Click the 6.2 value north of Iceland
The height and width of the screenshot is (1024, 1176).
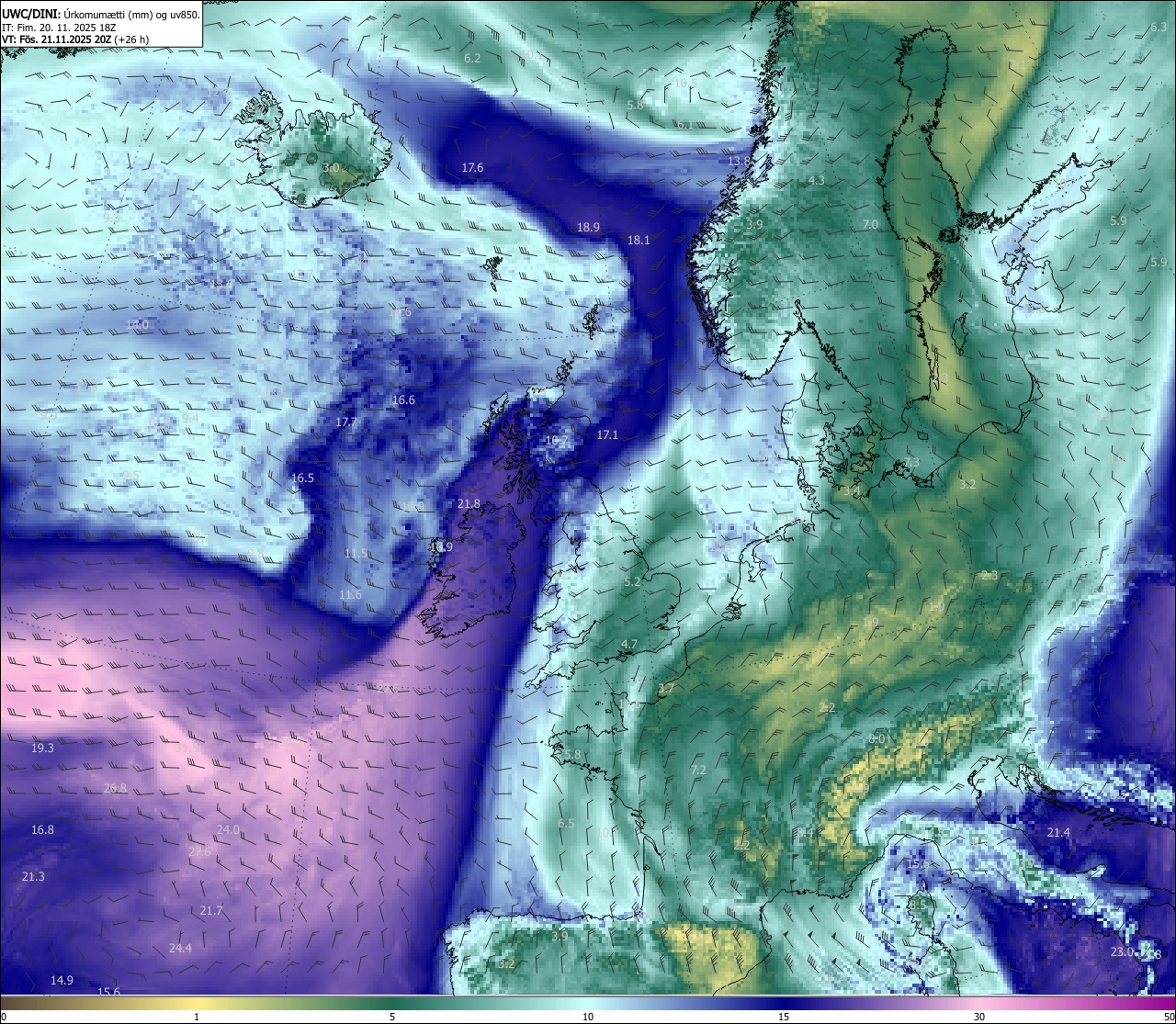(x=472, y=58)
